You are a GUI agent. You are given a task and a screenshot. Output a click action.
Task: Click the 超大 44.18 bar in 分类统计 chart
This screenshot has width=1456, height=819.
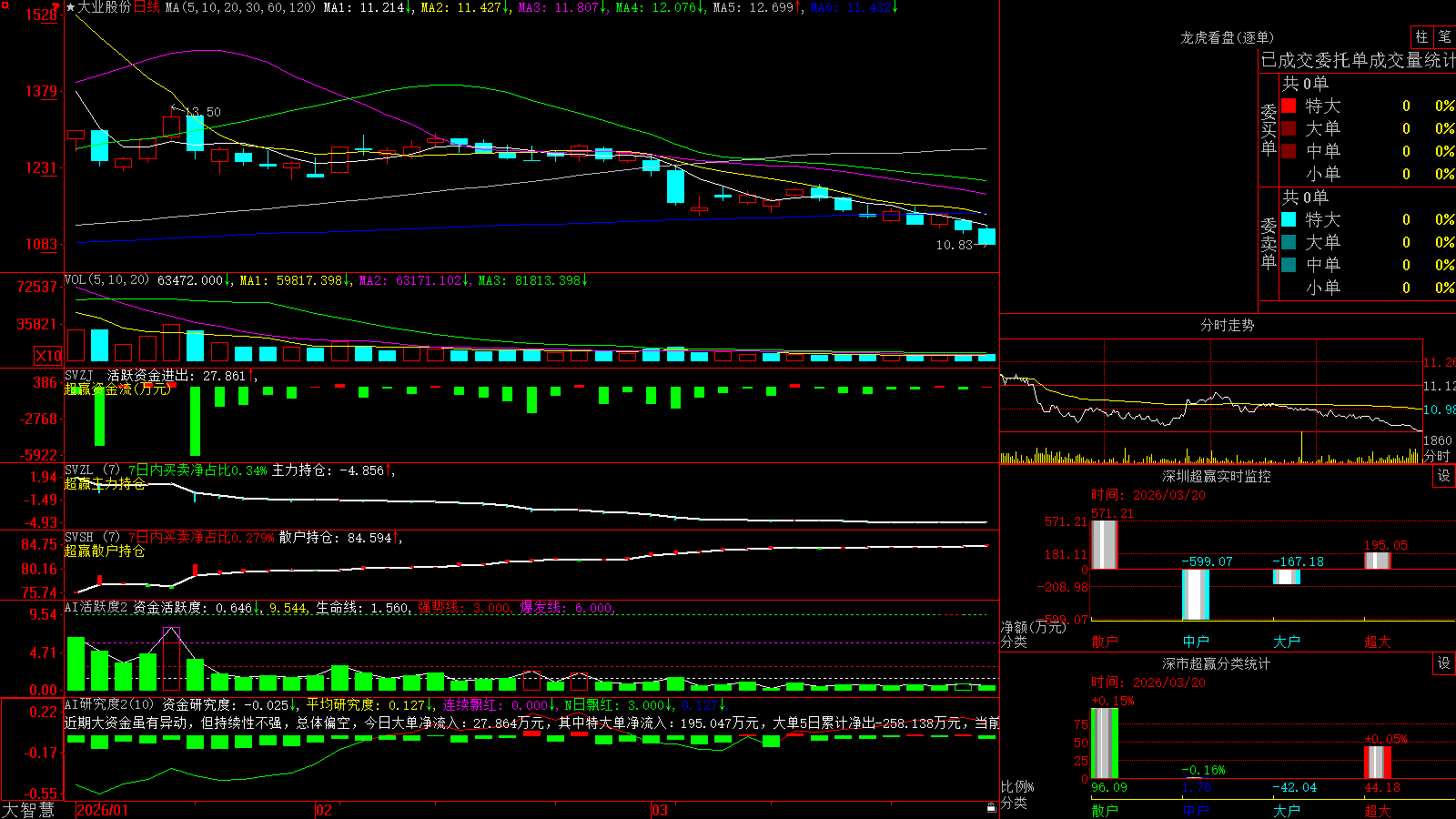point(1378,763)
